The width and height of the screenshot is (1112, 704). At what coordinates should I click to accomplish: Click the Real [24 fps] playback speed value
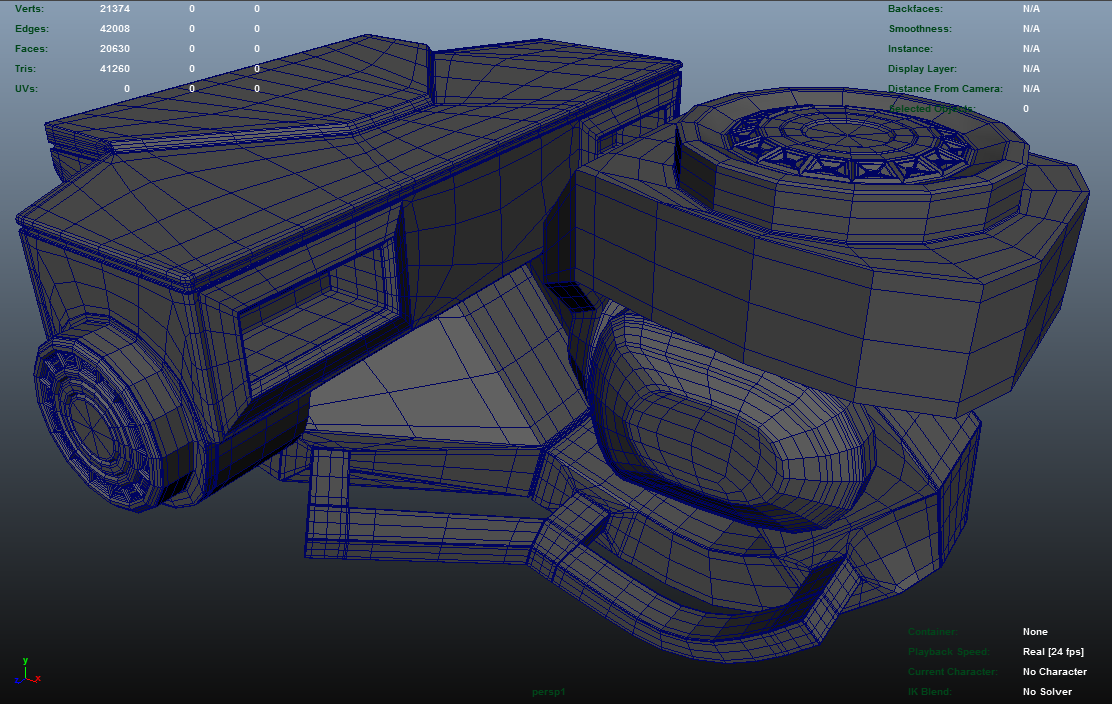pos(1053,652)
